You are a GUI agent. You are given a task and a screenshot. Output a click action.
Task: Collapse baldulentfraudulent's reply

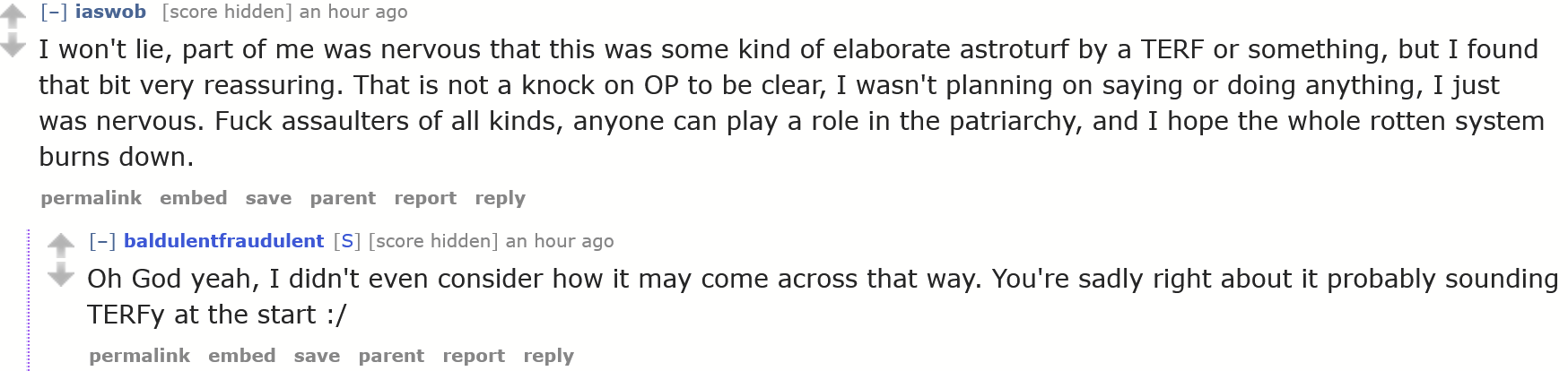(102, 241)
